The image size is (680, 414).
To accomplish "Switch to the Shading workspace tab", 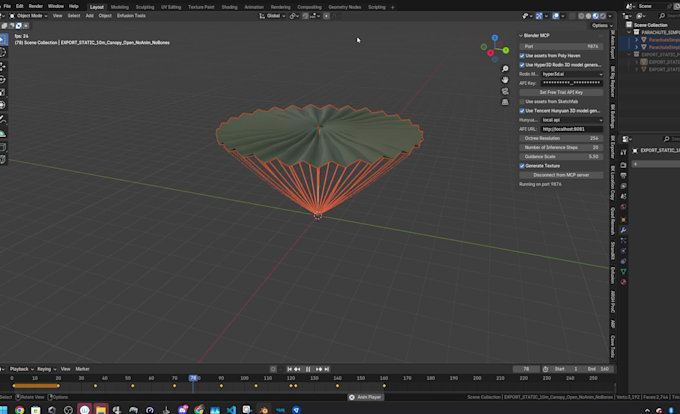I will [x=229, y=7].
